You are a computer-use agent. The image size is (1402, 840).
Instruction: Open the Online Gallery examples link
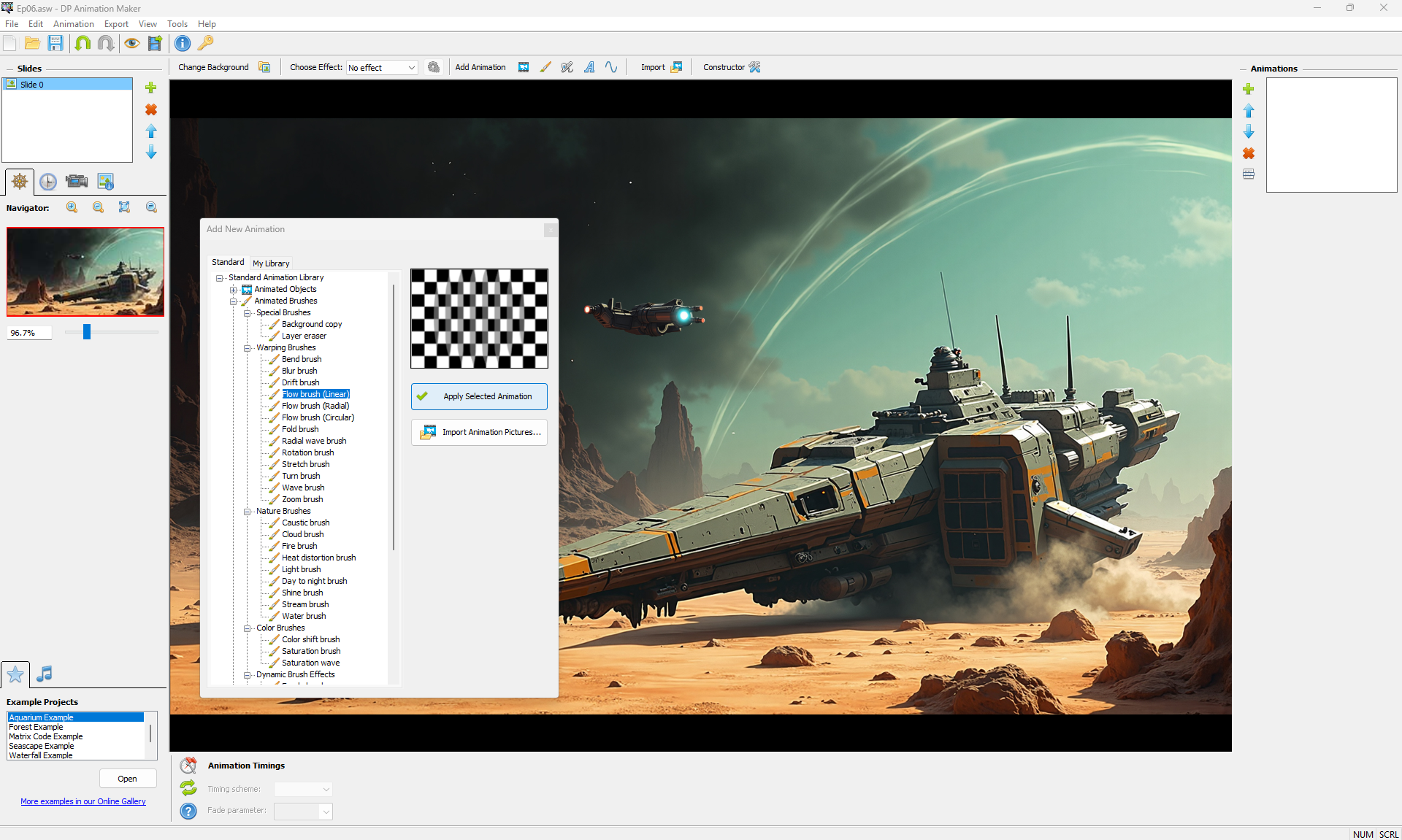point(83,801)
